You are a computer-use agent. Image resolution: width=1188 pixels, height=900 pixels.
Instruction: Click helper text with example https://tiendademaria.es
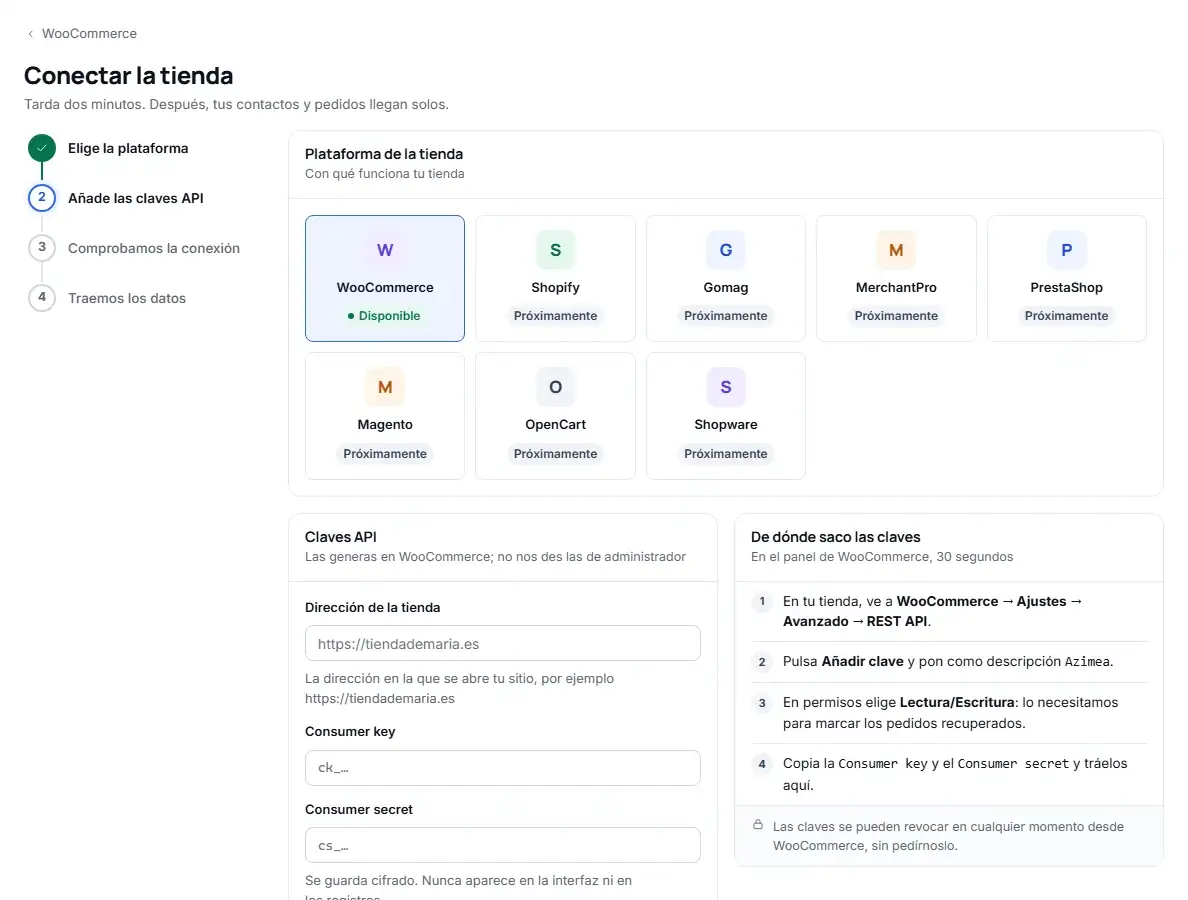pyautogui.click(x=460, y=689)
